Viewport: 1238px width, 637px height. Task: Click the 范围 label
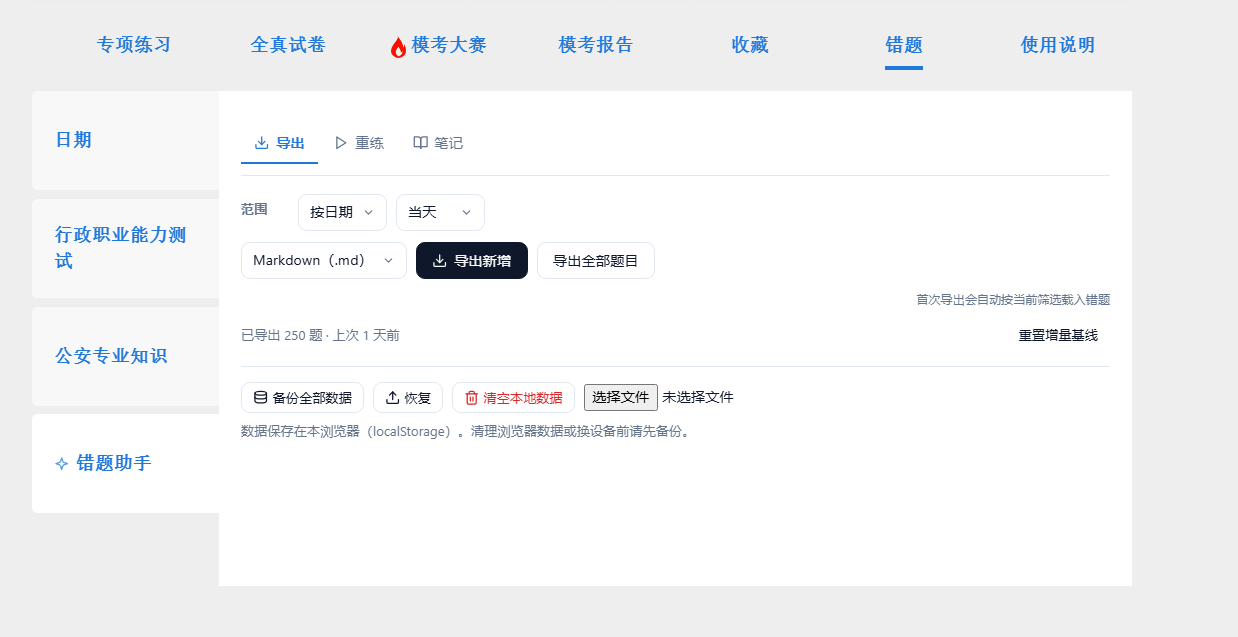254,209
